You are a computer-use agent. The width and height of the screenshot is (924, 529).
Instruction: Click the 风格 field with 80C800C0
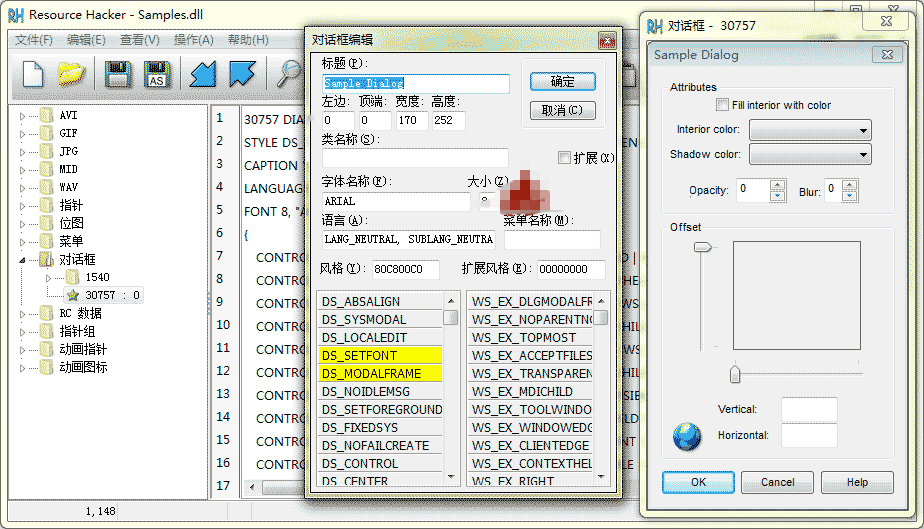pyautogui.click(x=406, y=269)
